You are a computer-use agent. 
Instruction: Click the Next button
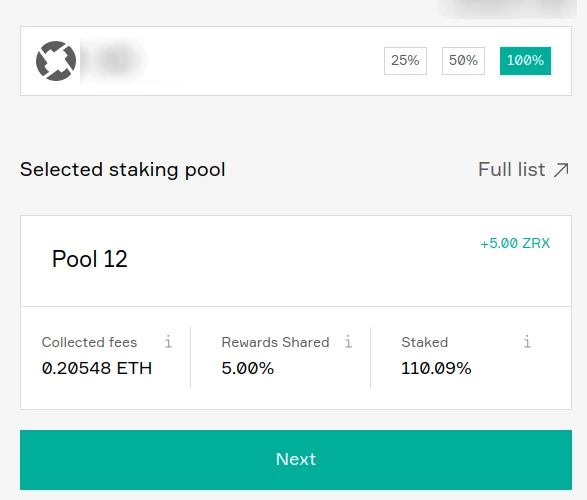click(x=296, y=460)
